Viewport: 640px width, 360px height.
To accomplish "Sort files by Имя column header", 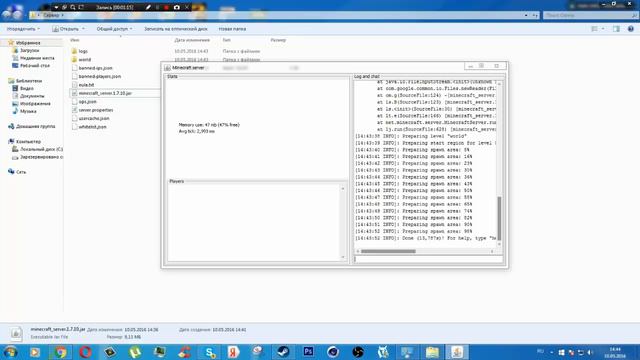I will (x=75, y=40).
